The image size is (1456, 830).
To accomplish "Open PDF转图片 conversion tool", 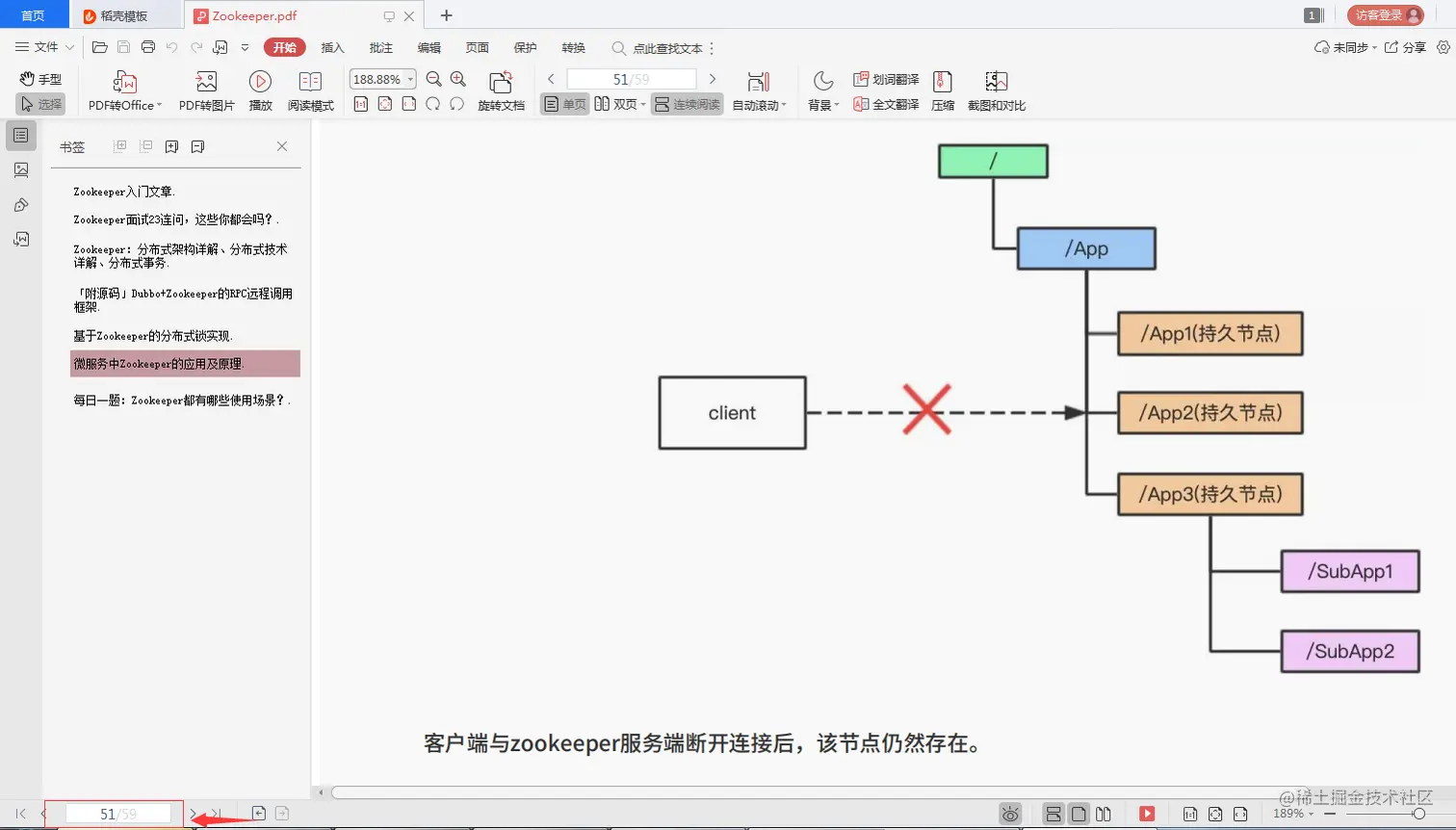I will coord(205,91).
